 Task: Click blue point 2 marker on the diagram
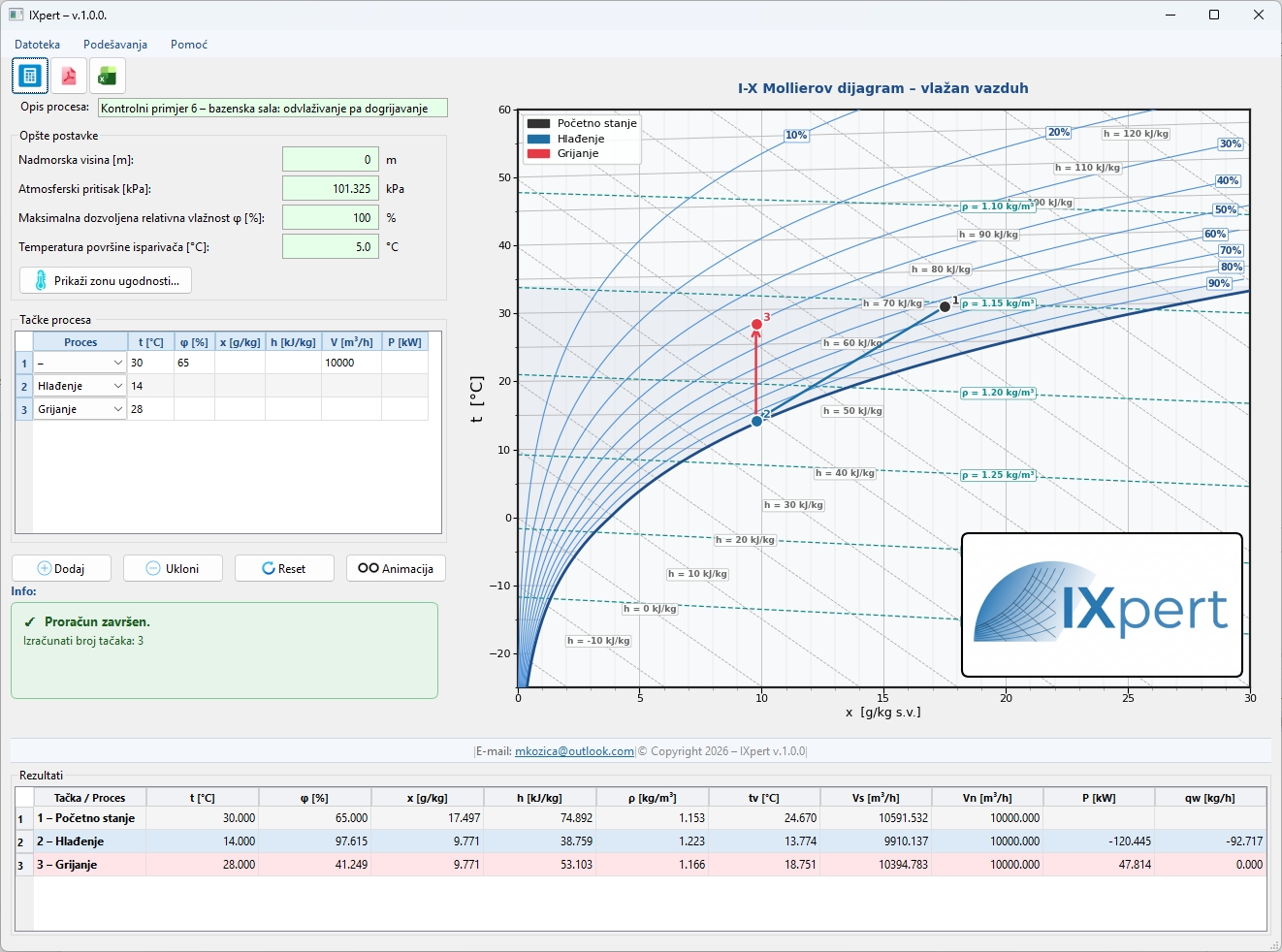757,421
